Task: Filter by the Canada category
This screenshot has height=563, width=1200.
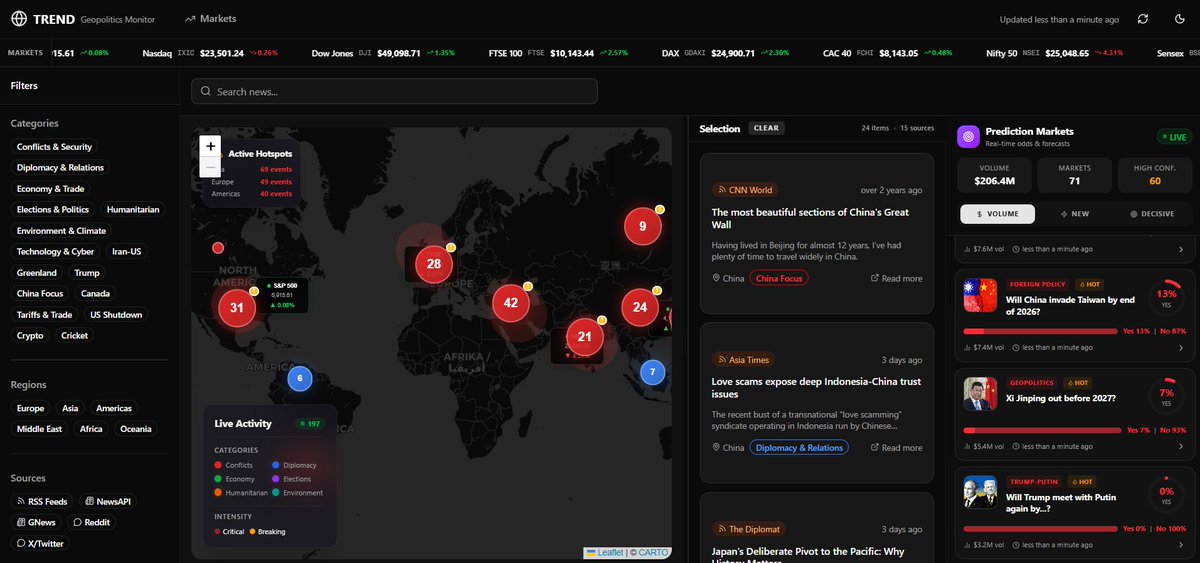Action: [x=95, y=294]
